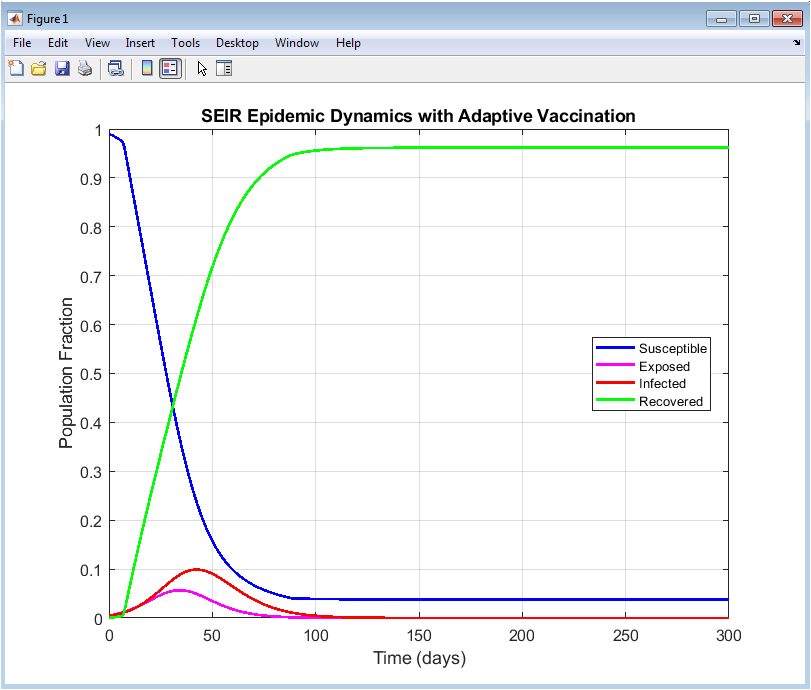Select the plot title text
Viewport: 811px width, 690px height.
pos(418,116)
